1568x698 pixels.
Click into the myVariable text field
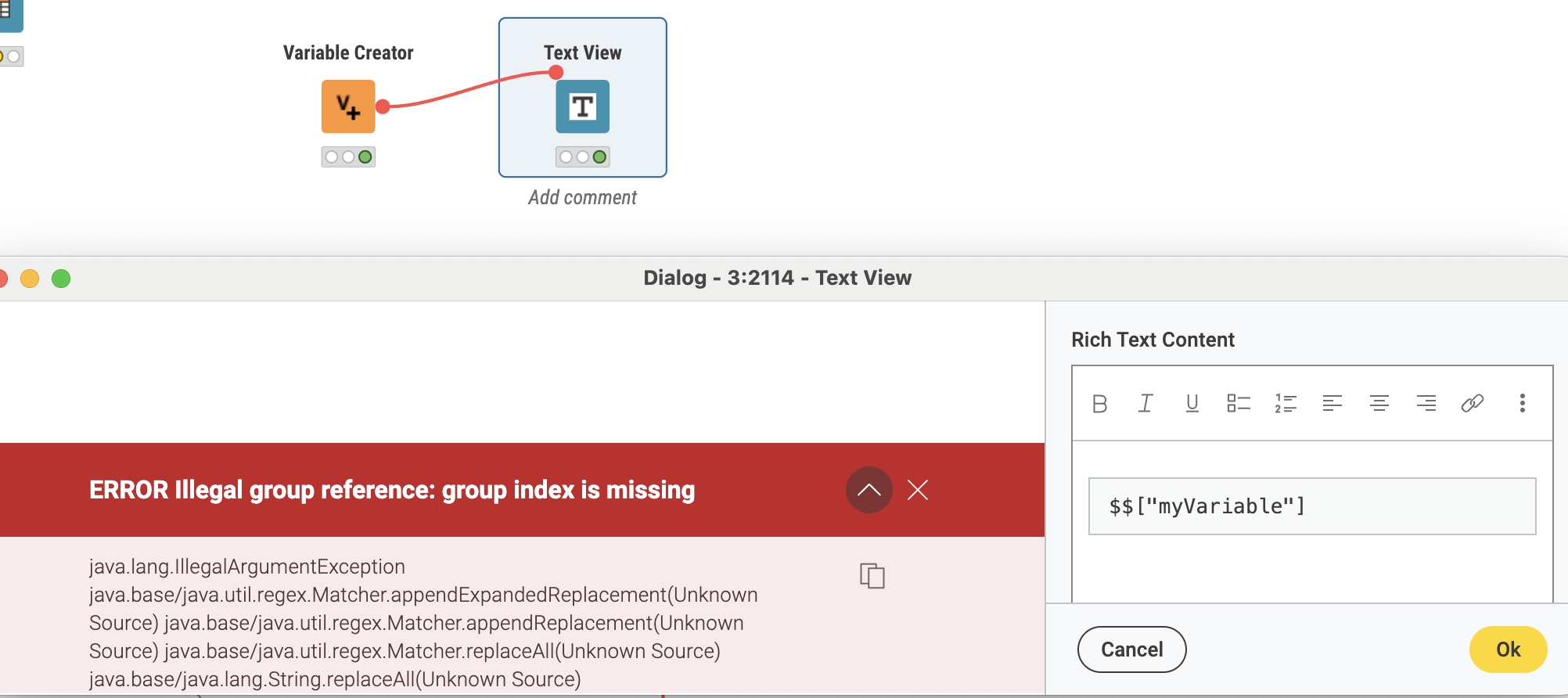(x=1311, y=506)
